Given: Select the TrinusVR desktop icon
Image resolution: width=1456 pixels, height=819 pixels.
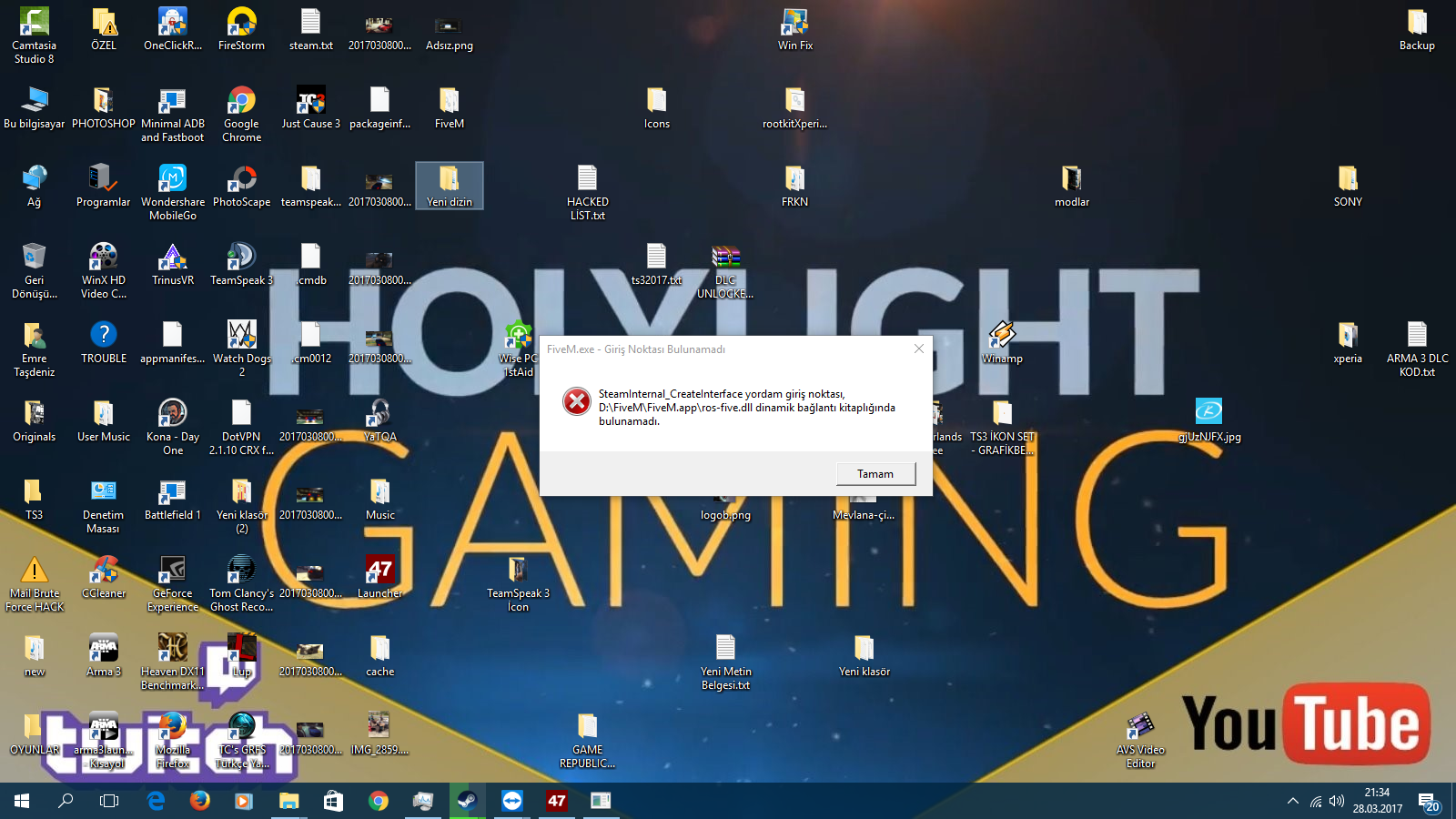Looking at the screenshot, I should (x=173, y=265).
